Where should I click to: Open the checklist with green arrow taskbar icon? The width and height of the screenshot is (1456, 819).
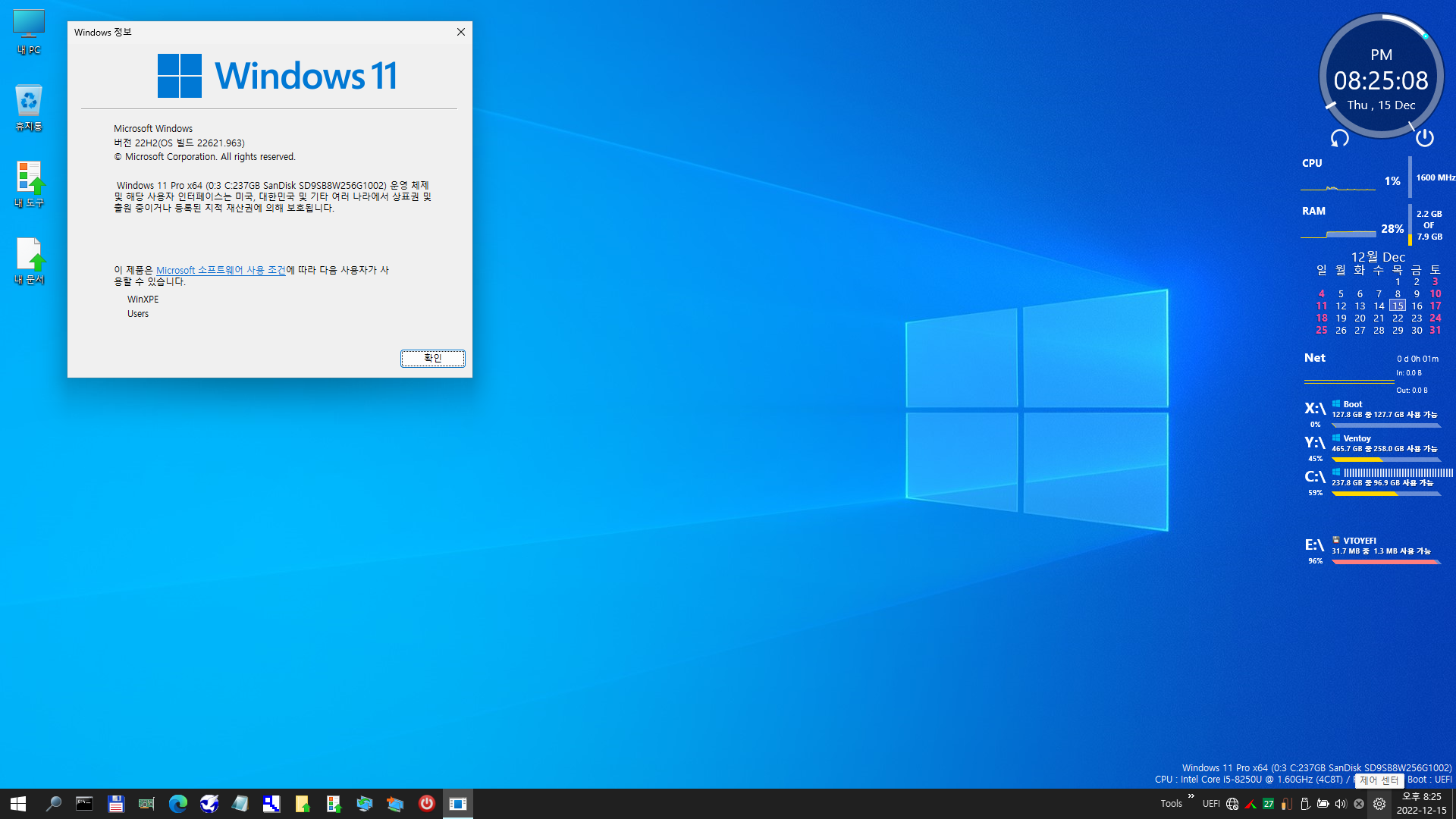(333, 804)
